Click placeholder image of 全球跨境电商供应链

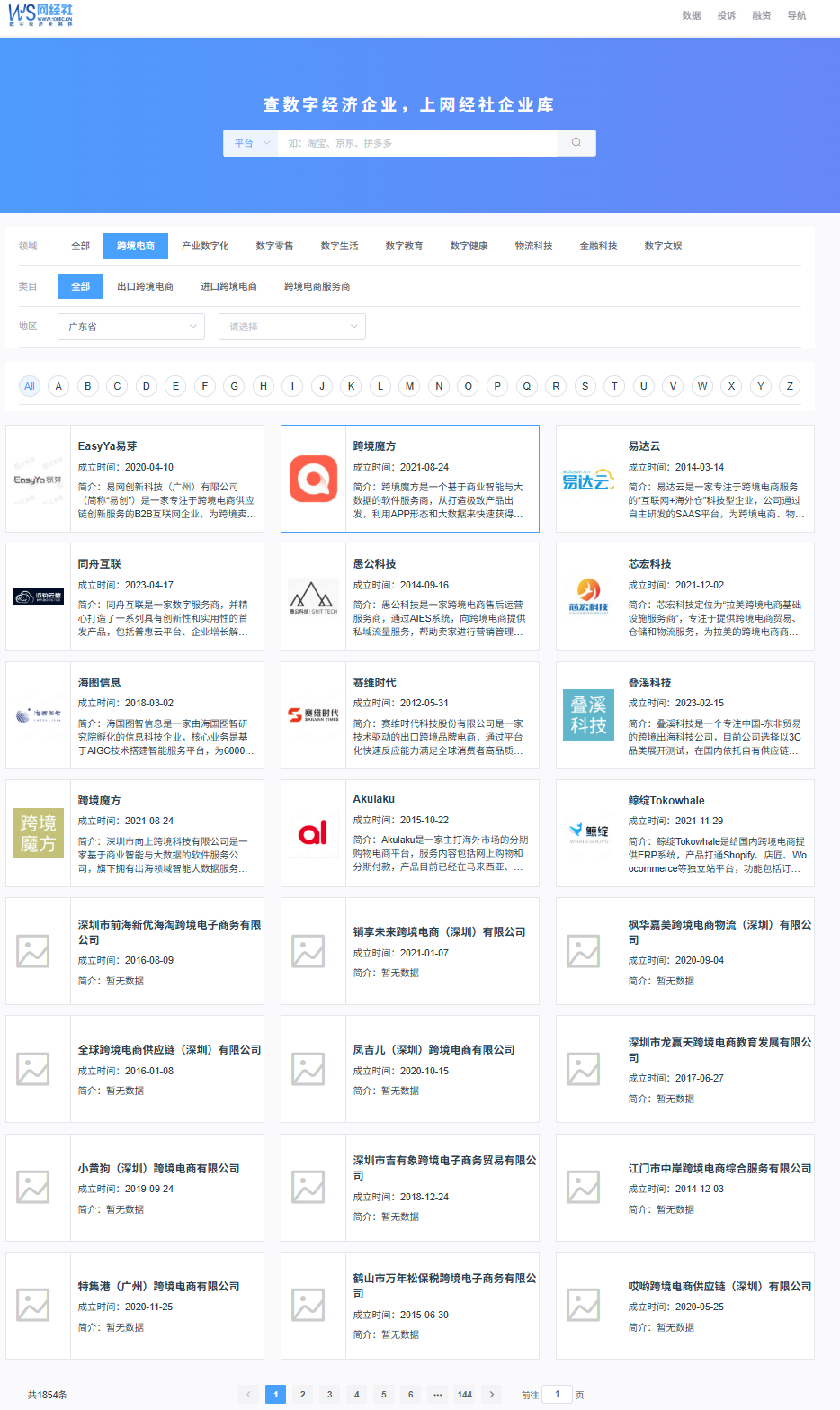33,1069
